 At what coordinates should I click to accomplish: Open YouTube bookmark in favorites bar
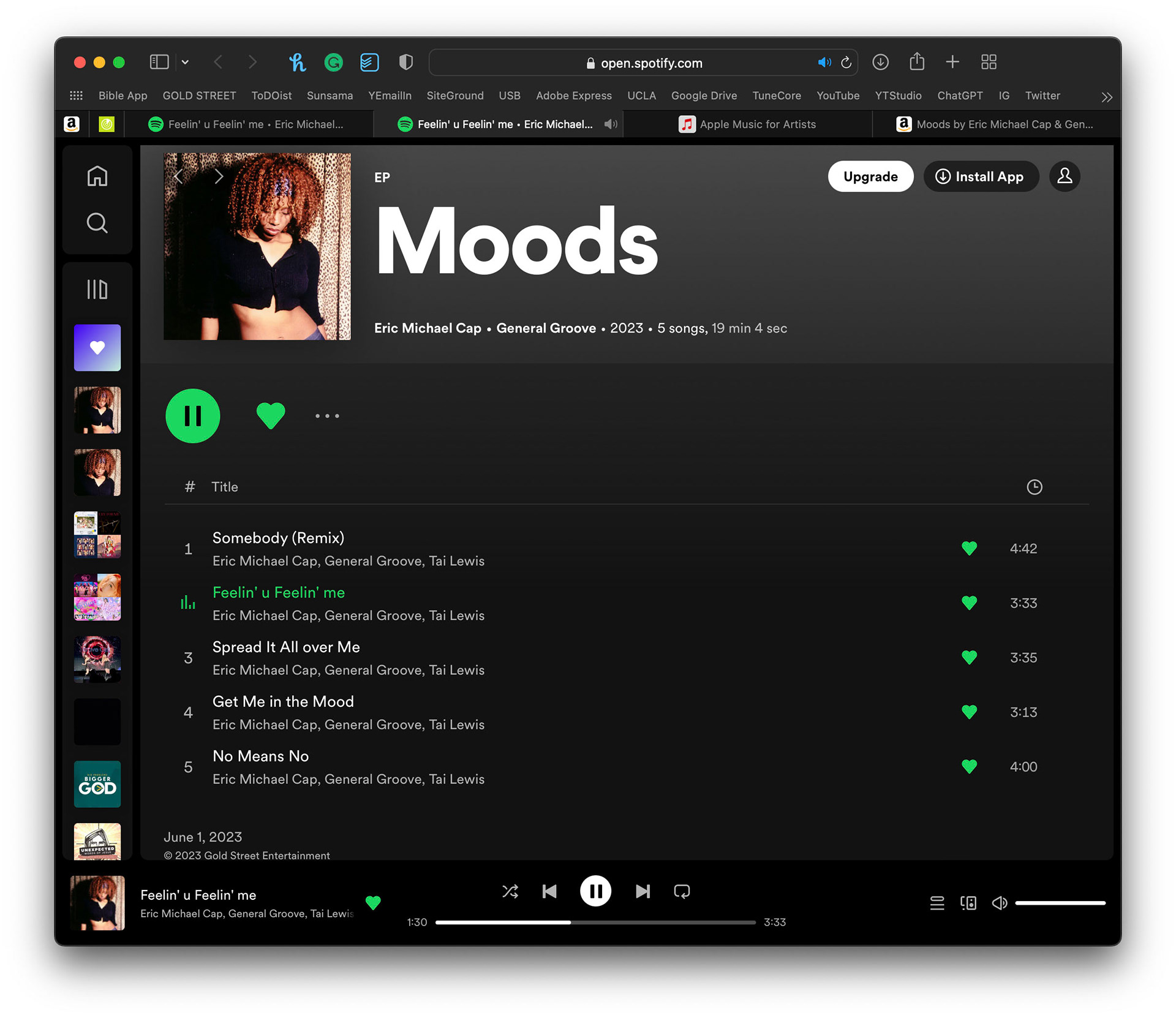[x=837, y=96]
